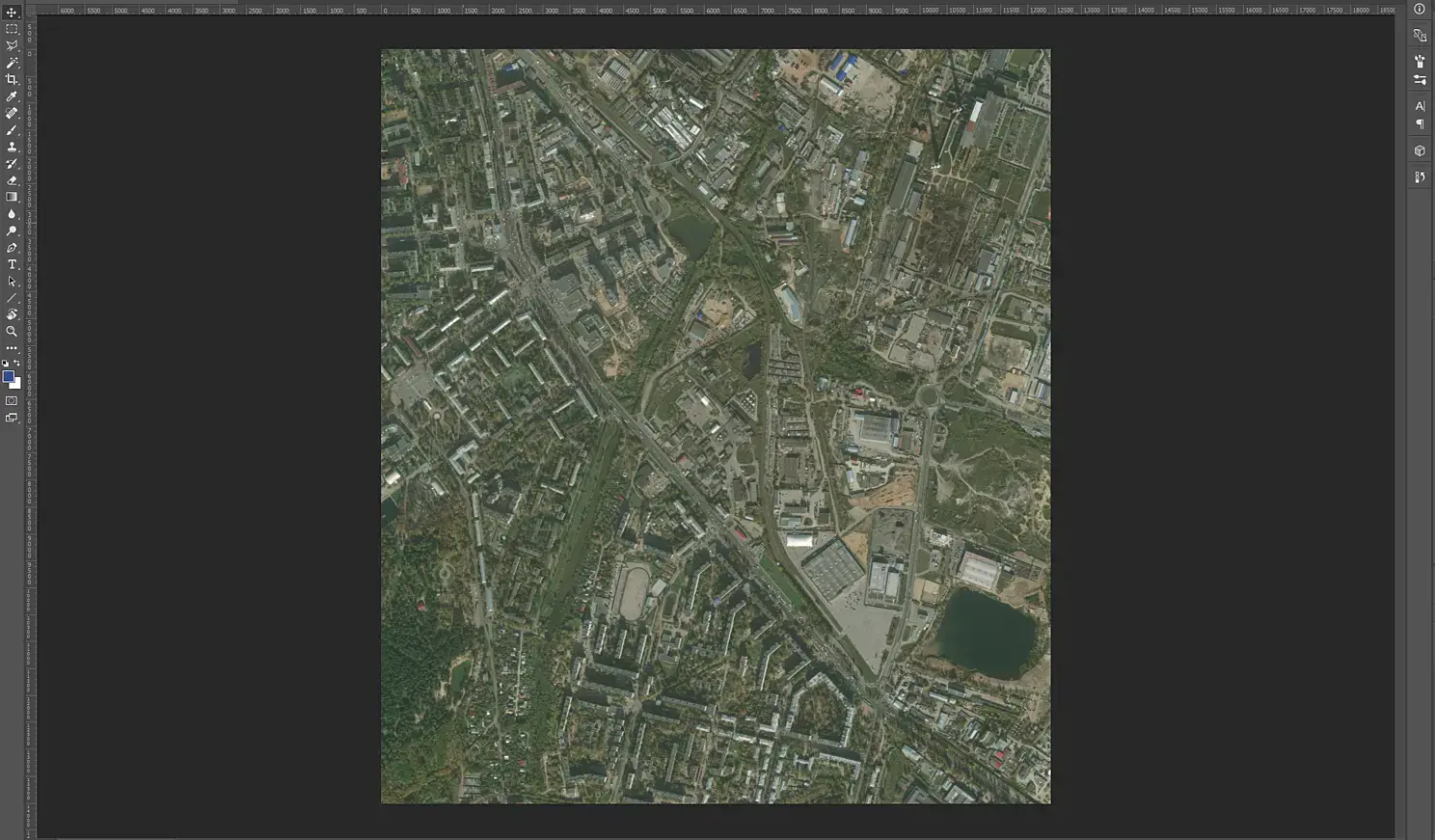This screenshot has width=1435, height=840.
Task: Open the Info panel icon
Action: 1420,9
